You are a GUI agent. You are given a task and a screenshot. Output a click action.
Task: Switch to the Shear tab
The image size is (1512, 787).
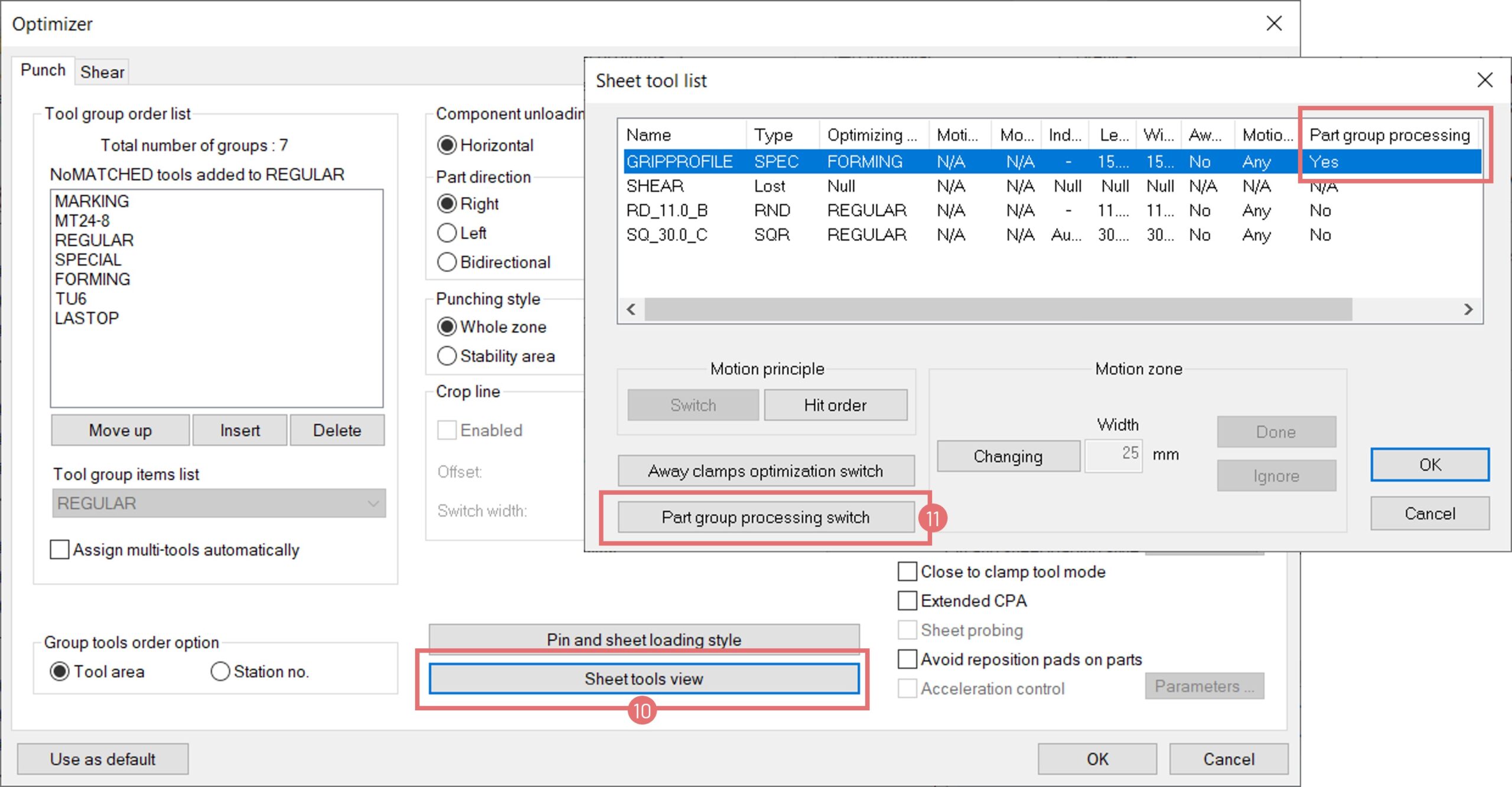pyautogui.click(x=102, y=72)
